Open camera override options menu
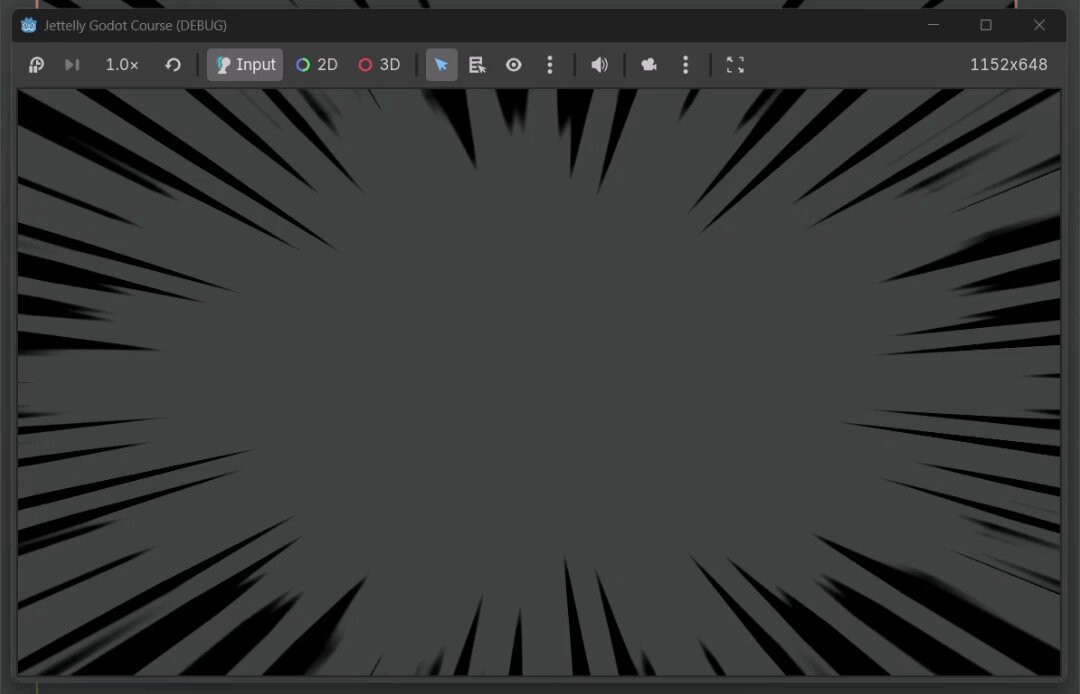 685,65
